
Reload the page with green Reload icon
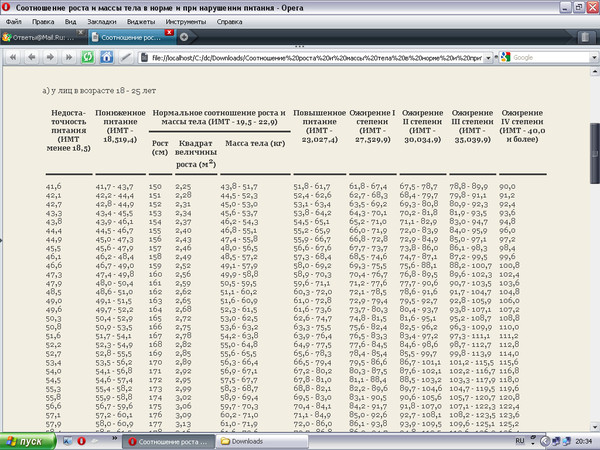88,57
